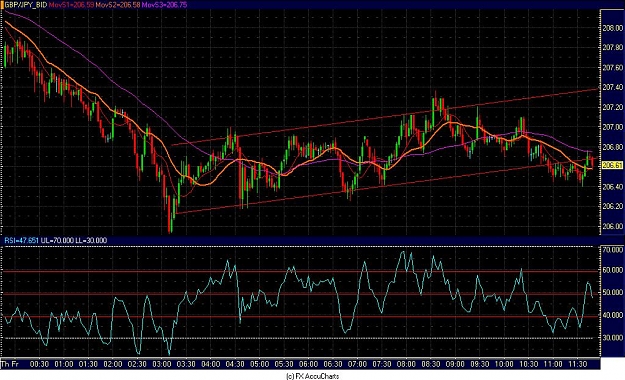Click the 207.60 price axis label
The height and width of the screenshot is (380, 625).
tap(612, 68)
